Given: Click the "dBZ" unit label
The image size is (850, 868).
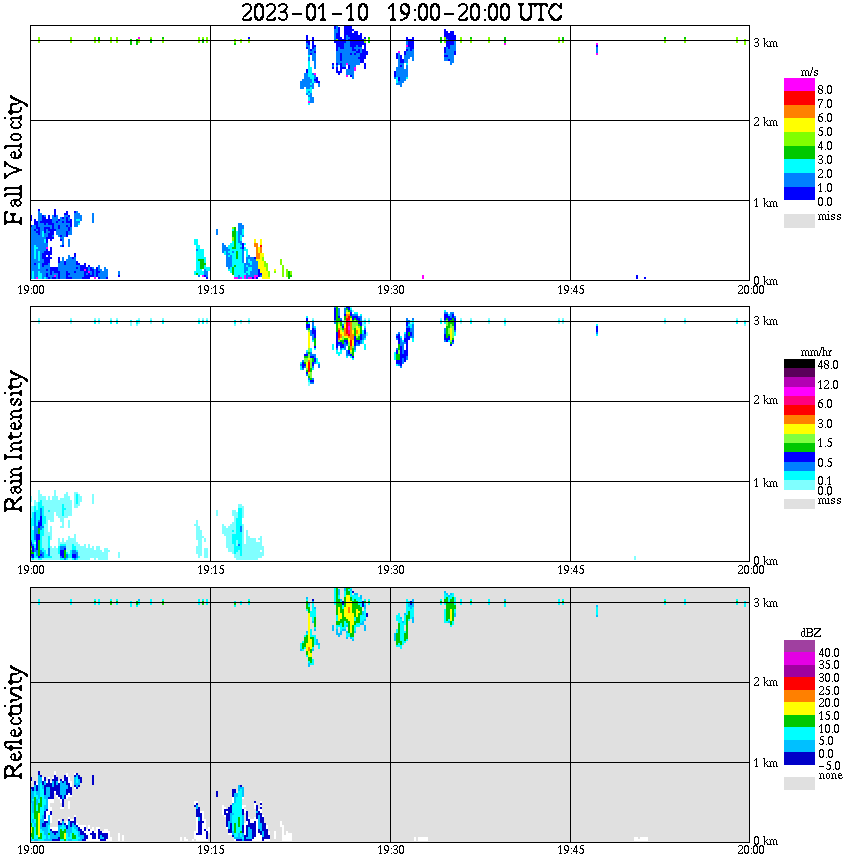Looking at the screenshot, I should (x=811, y=633).
